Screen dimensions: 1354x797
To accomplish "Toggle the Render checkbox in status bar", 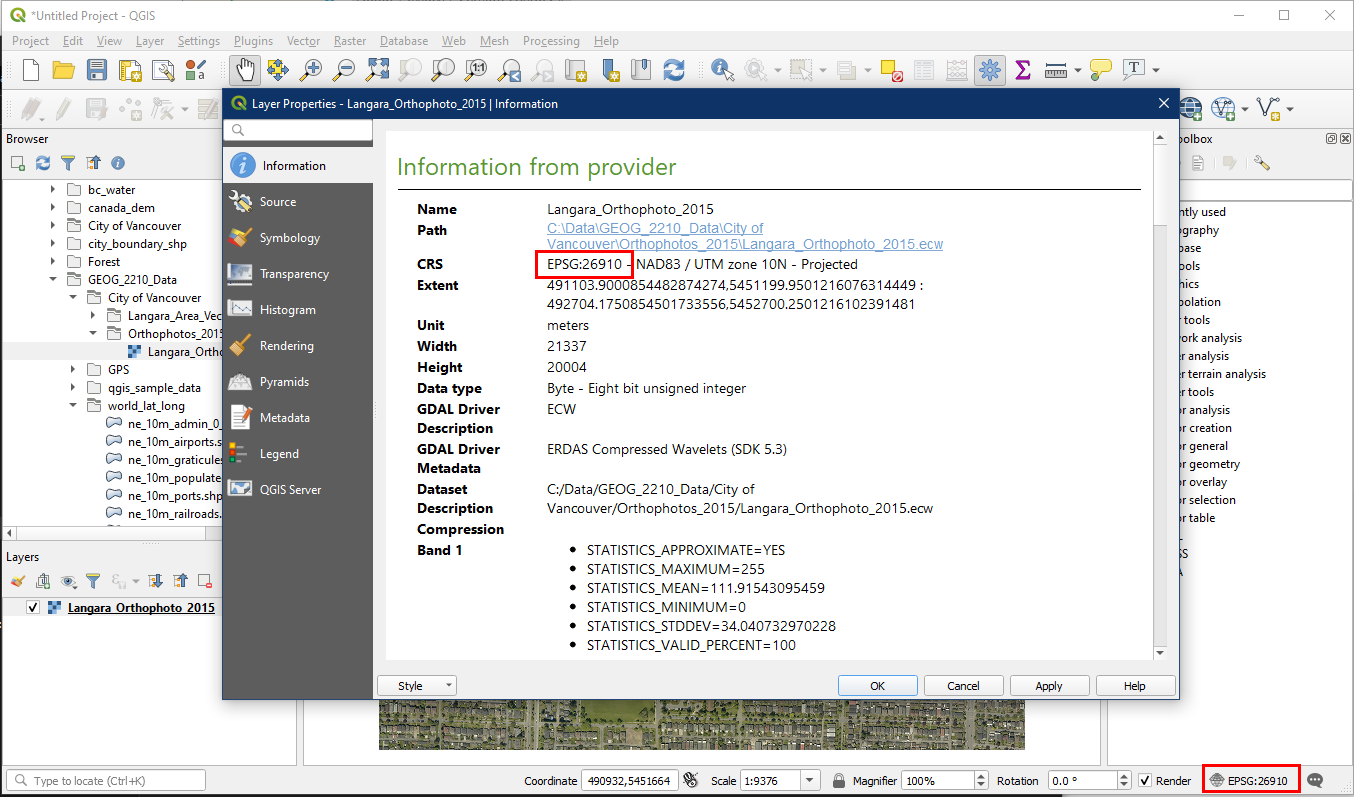I will [1145, 781].
